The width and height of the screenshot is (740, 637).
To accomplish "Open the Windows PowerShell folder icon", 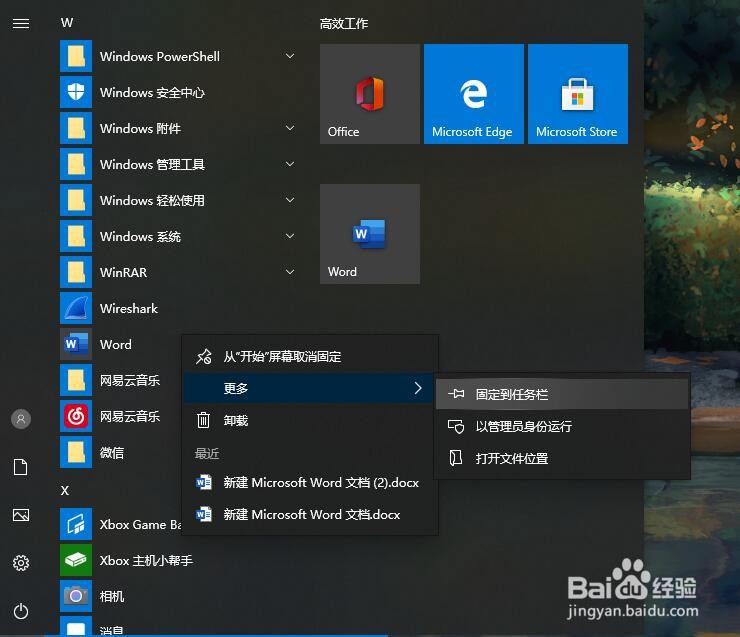I will (76, 56).
